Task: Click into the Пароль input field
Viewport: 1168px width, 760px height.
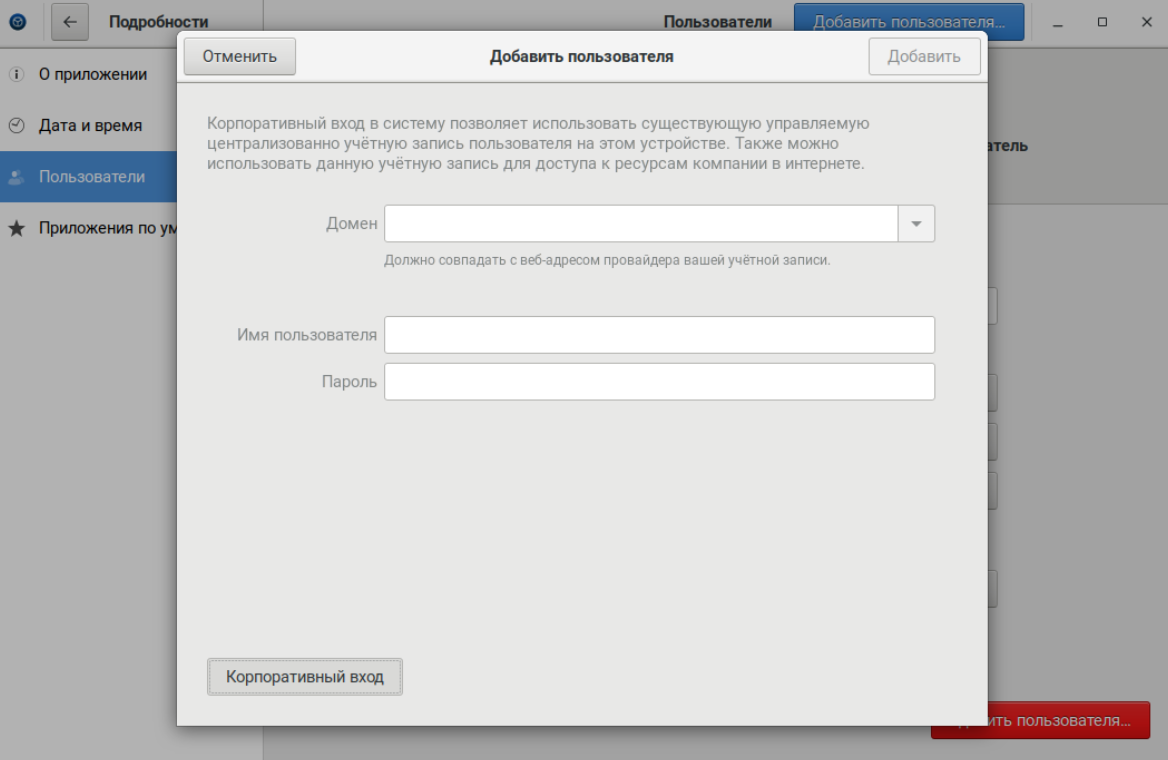Action: (659, 382)
